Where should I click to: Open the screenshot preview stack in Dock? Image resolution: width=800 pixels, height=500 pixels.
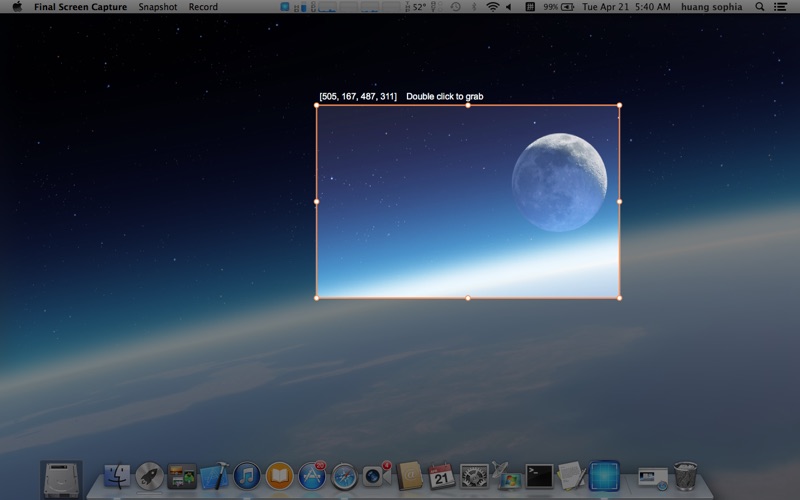653,477
